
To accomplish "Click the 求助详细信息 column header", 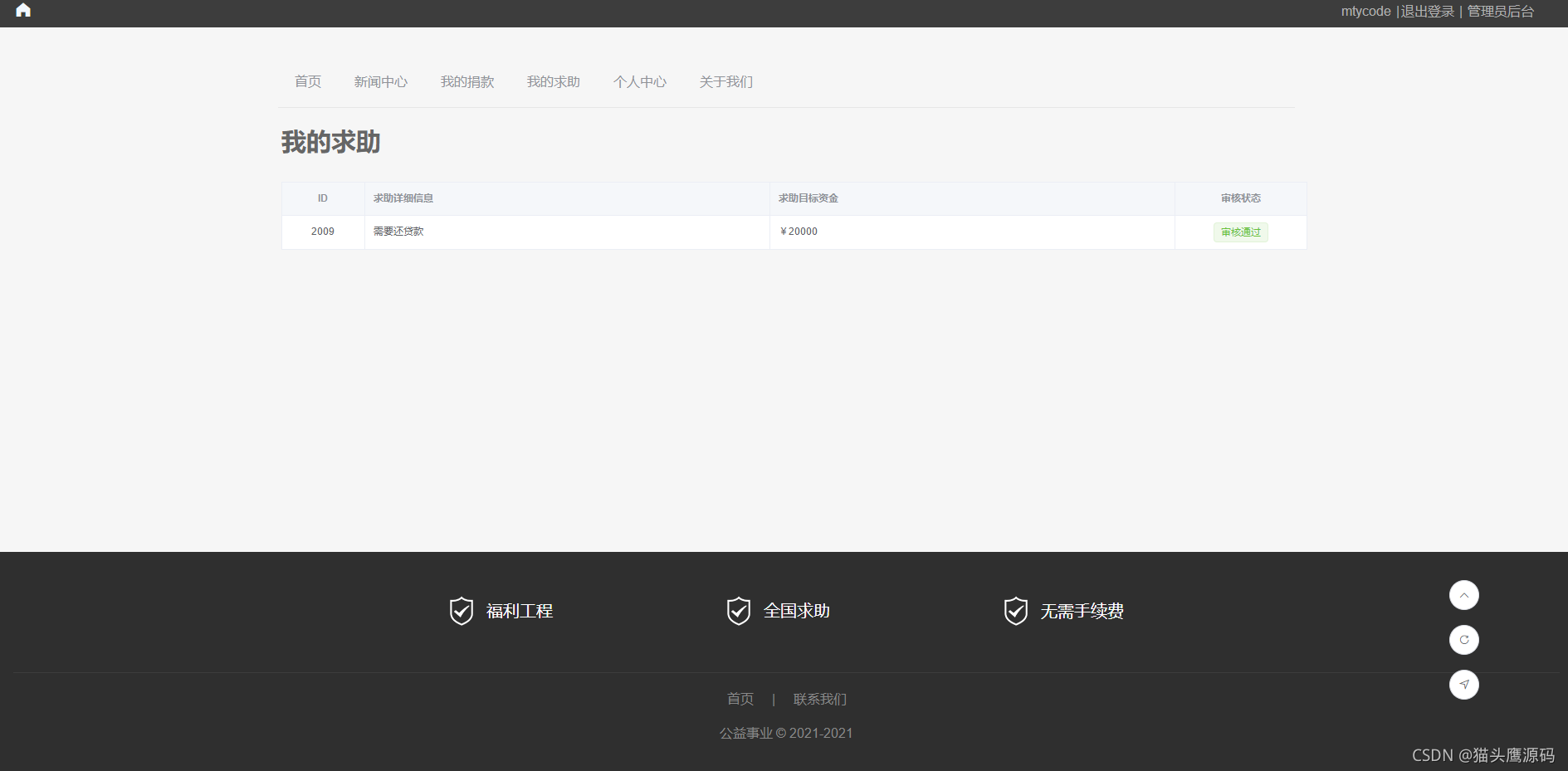I will pos(567,198).
